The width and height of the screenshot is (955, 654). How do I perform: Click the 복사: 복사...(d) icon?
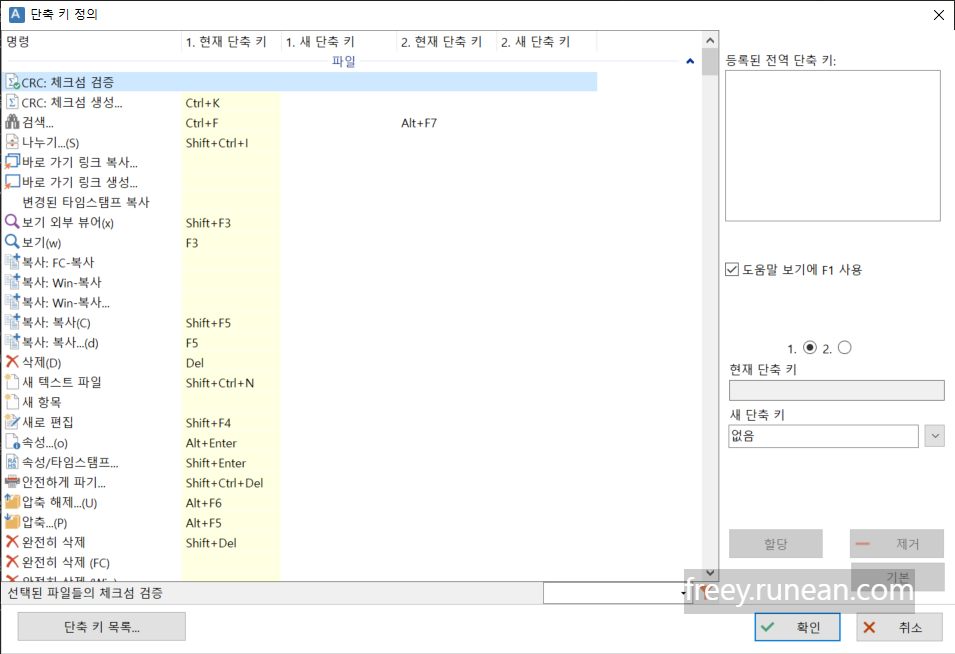pyautogui.click(x=12, y=342)
